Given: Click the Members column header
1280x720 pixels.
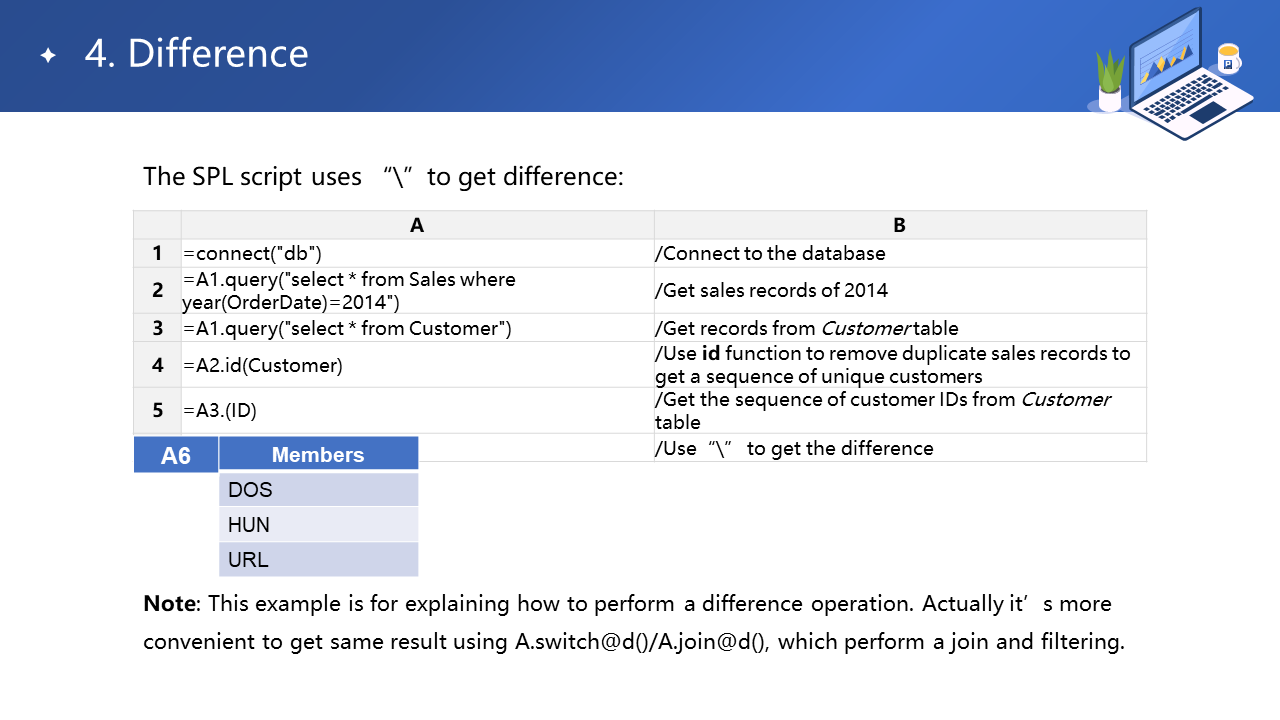Looking at the screenshot, I should pos(318,454).
